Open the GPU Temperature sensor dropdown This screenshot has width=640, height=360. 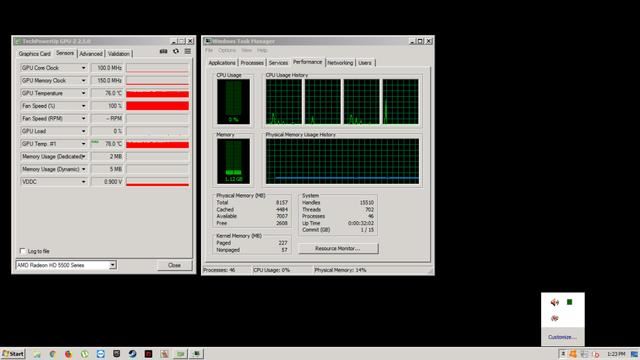click(x=83, y=93)
